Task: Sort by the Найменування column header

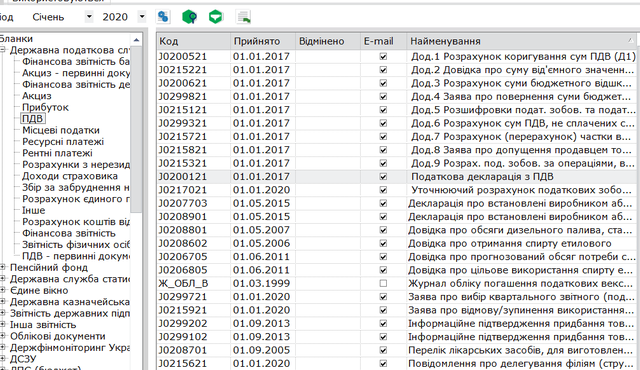Action: (x=522, y=41)
